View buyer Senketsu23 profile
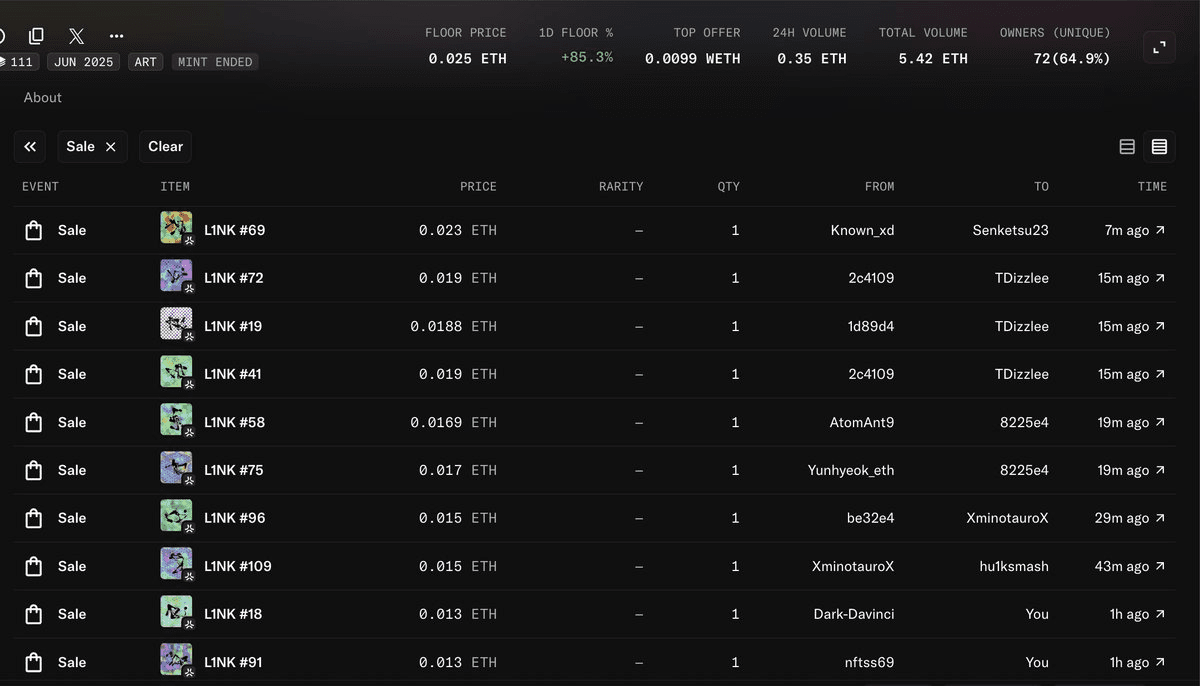 (1010, 230)
